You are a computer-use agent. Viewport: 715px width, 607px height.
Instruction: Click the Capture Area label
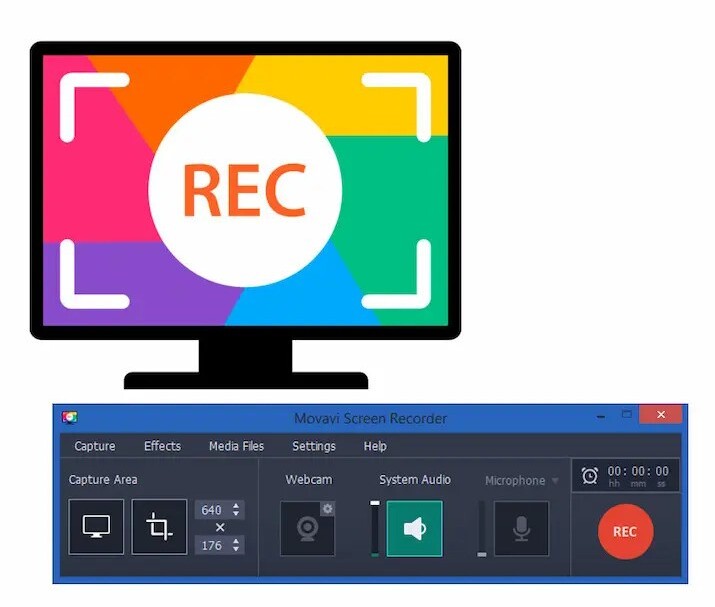tap(103, 480)
